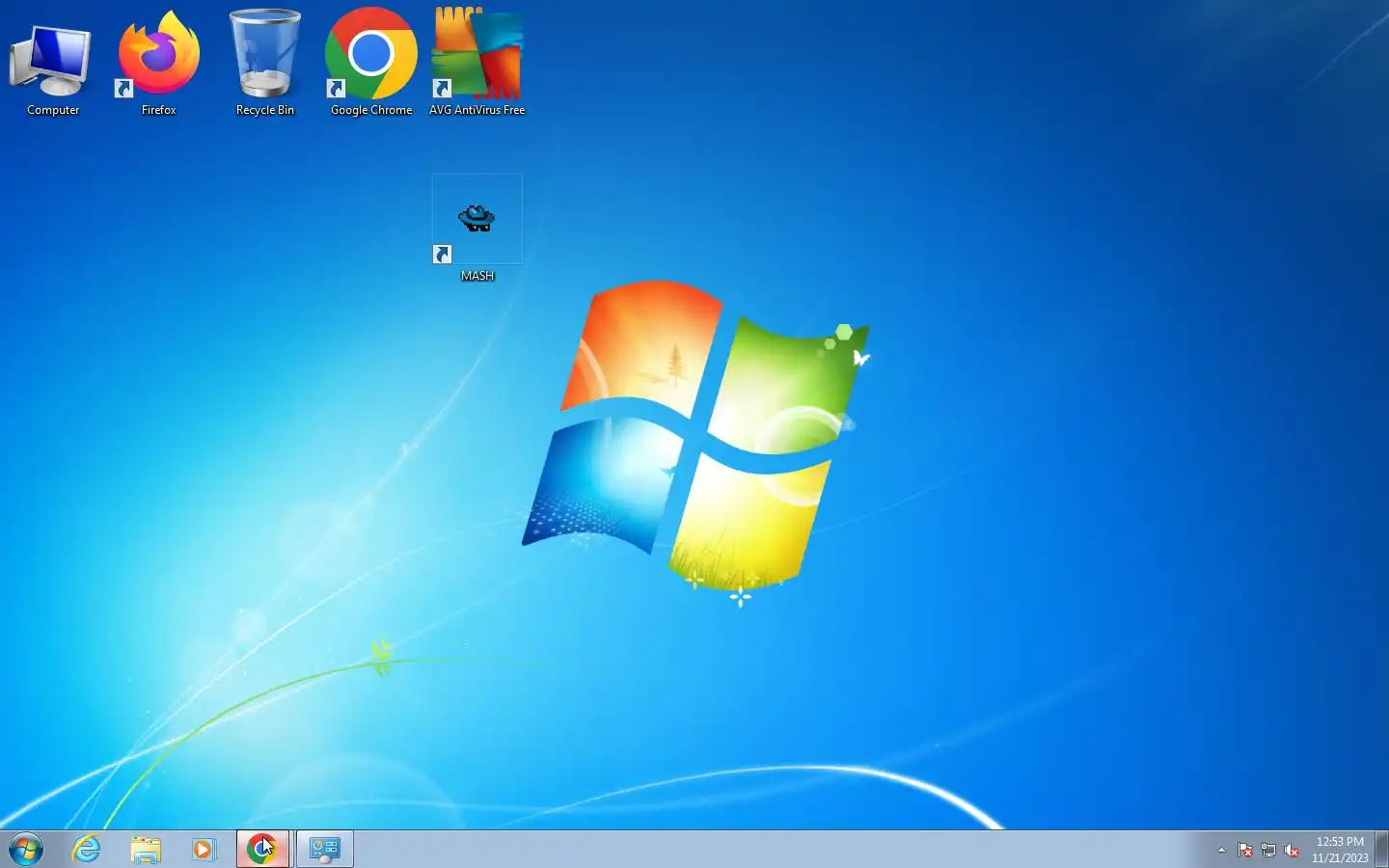Select the Firefox desktop shortcut
The height and width of the screenshot is (868, 1389).
coord(158,62)
